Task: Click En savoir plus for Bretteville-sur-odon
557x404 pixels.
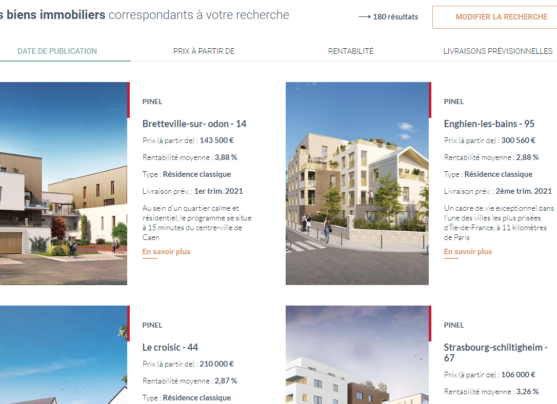Action: tap(166, 252)
